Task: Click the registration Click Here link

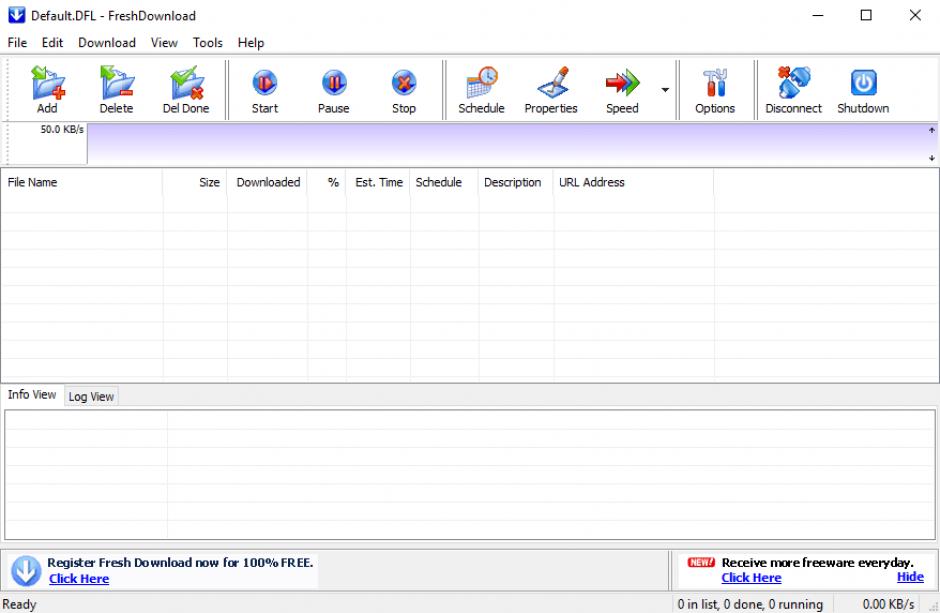Action: (x=79, y=579)
